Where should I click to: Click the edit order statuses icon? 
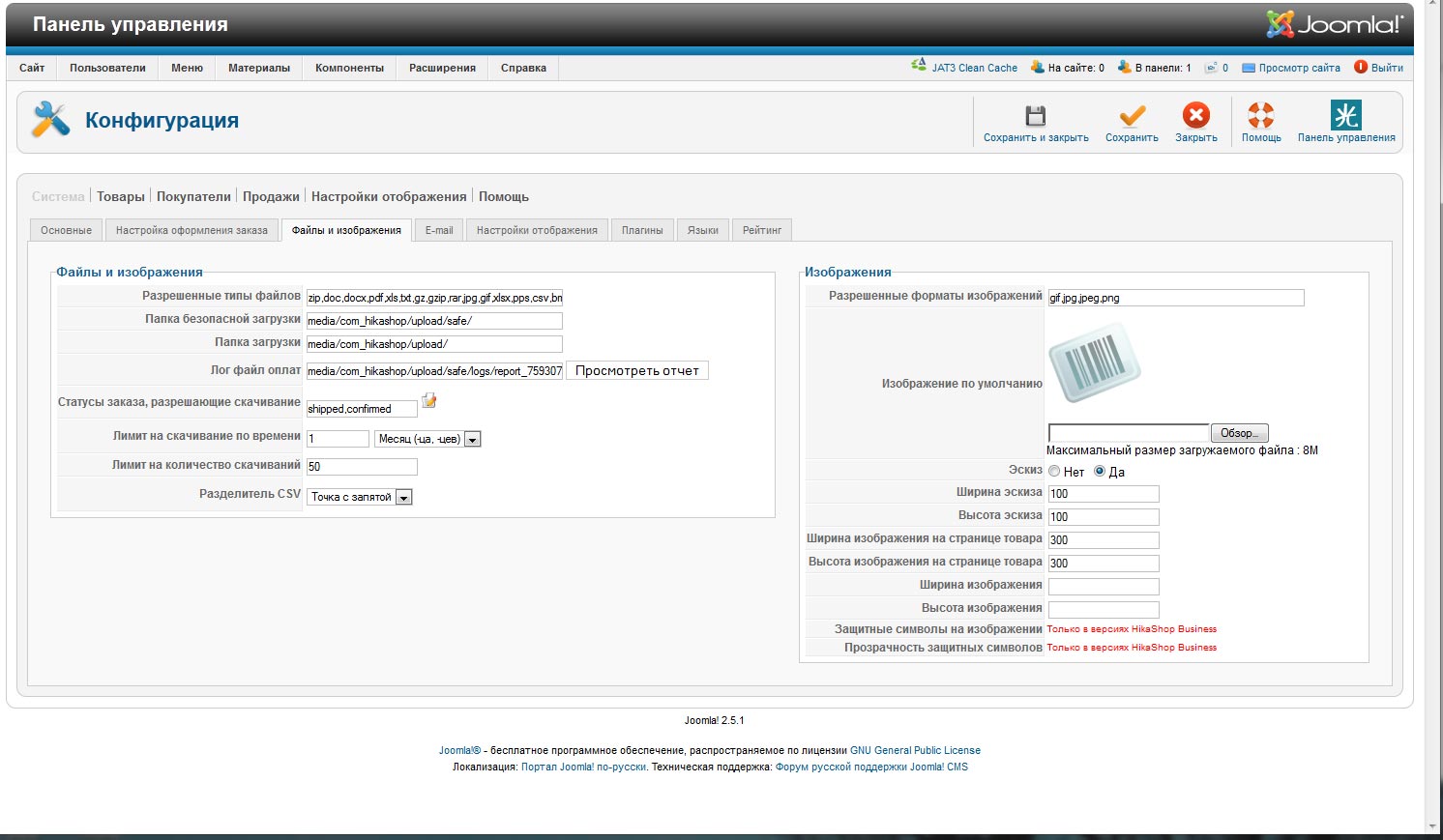pos(429,400)
